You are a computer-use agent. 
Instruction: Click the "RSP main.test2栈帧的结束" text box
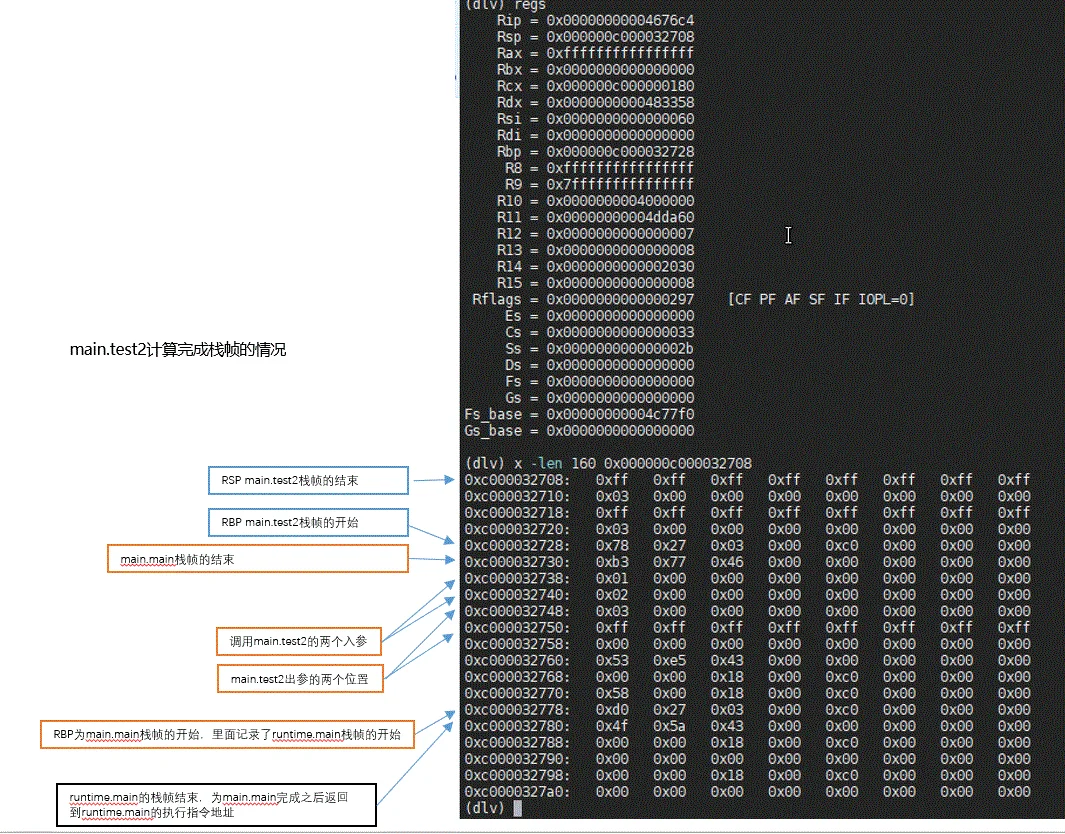tap(308, 481)
